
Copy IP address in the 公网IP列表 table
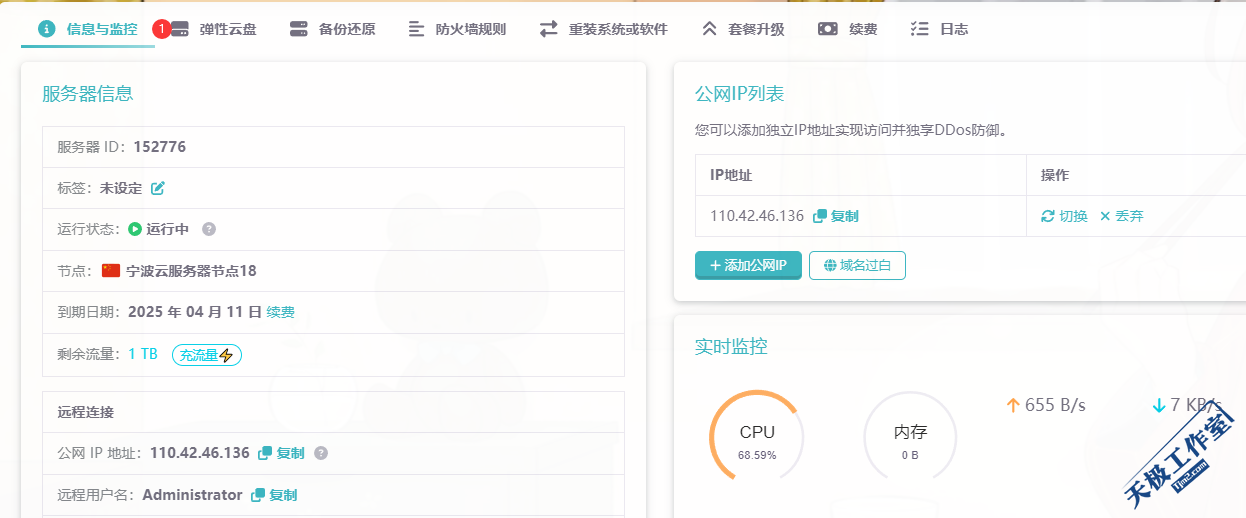[836, 216]
